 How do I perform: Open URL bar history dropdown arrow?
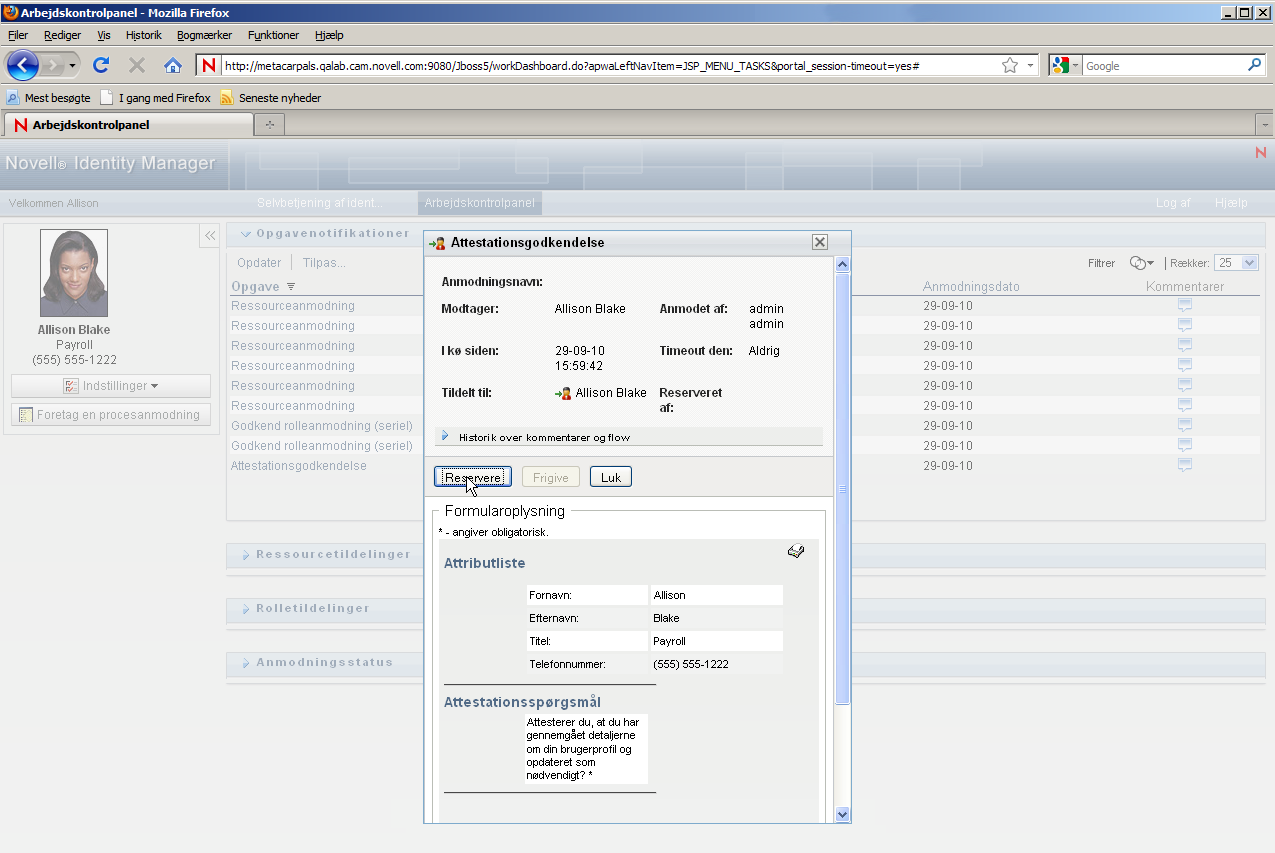(1030, 66)
